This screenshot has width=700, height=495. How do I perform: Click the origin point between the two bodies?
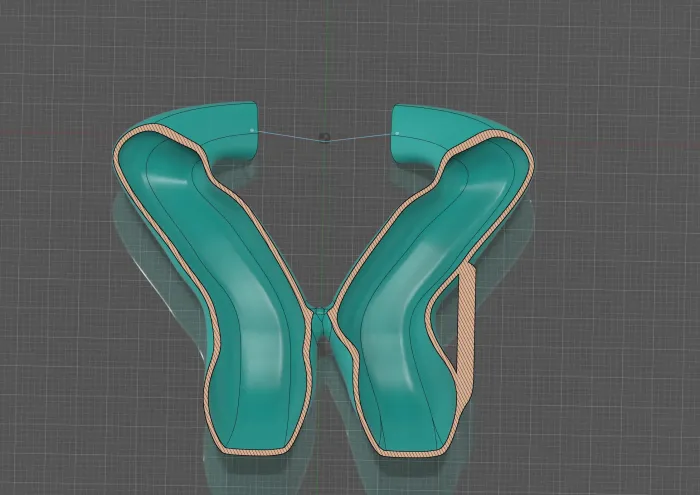tap(324, 137)
